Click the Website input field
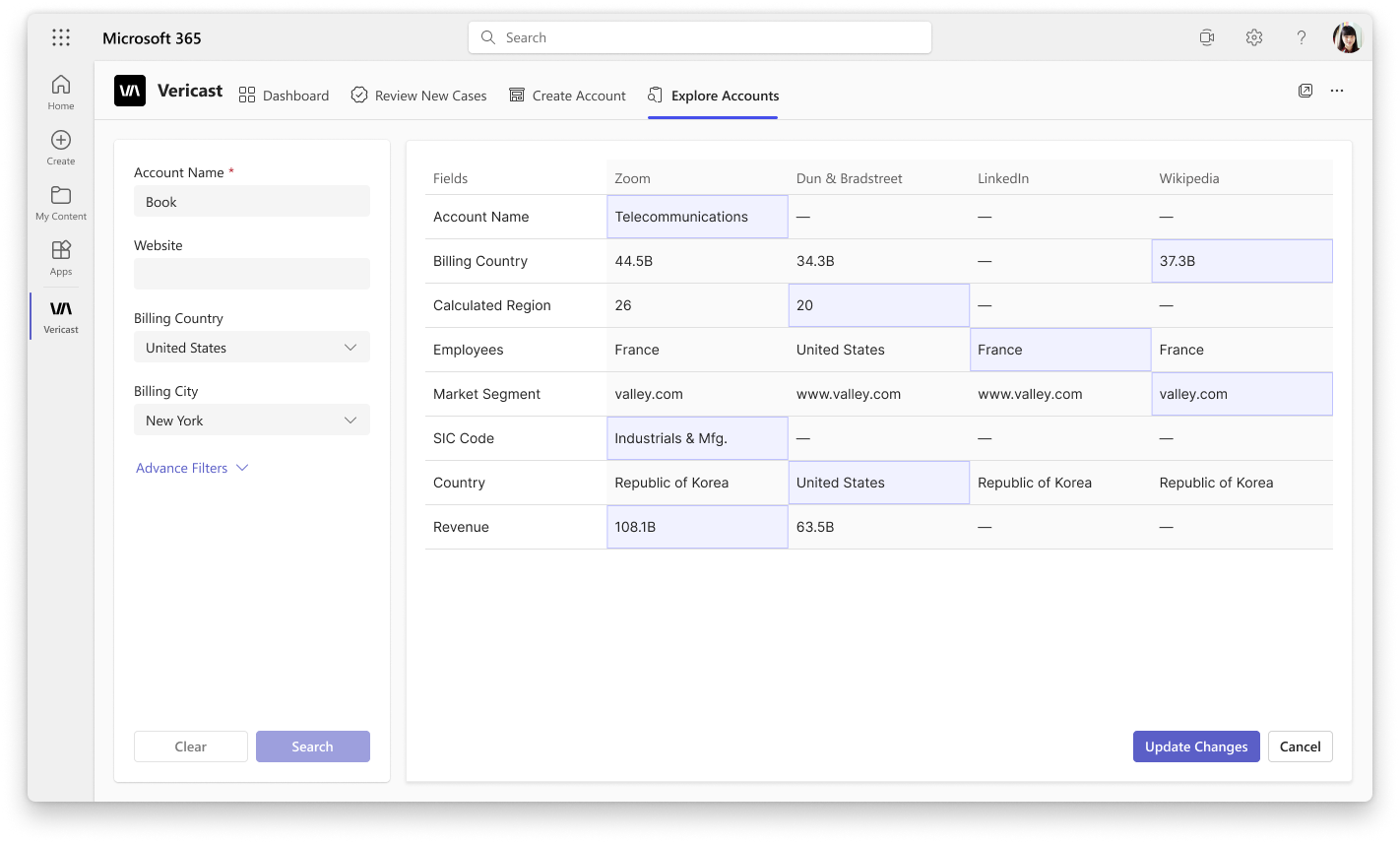The height and width of the screenshot is (843, 1400). click(x=252, y=274)
